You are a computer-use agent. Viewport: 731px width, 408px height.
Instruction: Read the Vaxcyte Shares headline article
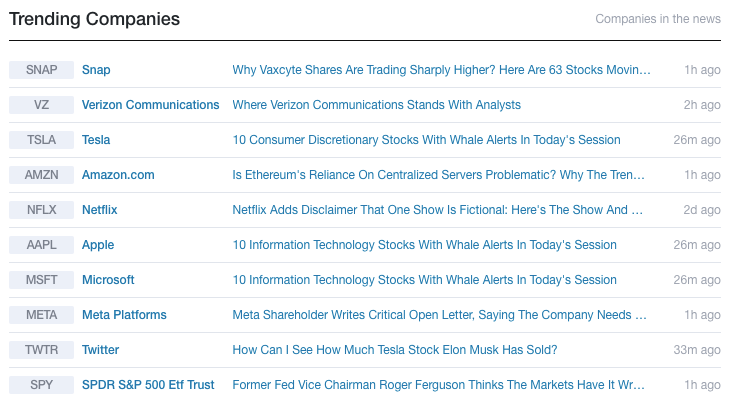441,70
